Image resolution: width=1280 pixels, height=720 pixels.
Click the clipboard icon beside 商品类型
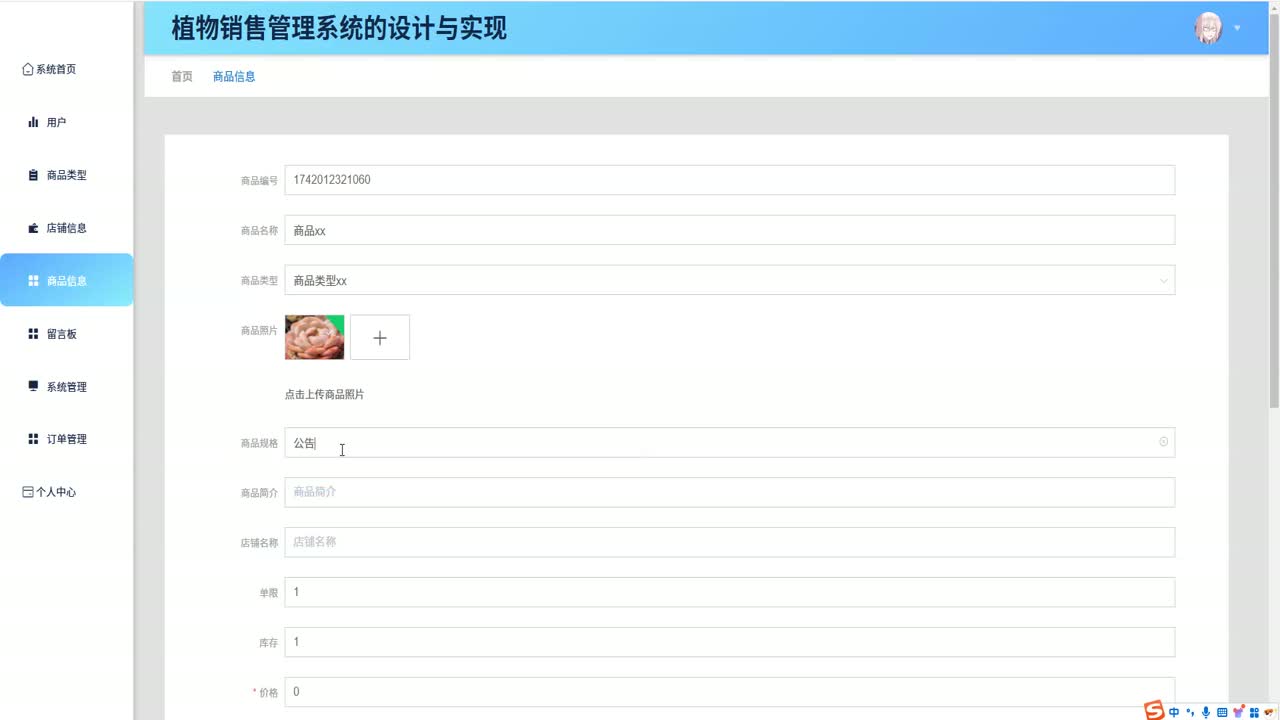(x=33, y=175)
